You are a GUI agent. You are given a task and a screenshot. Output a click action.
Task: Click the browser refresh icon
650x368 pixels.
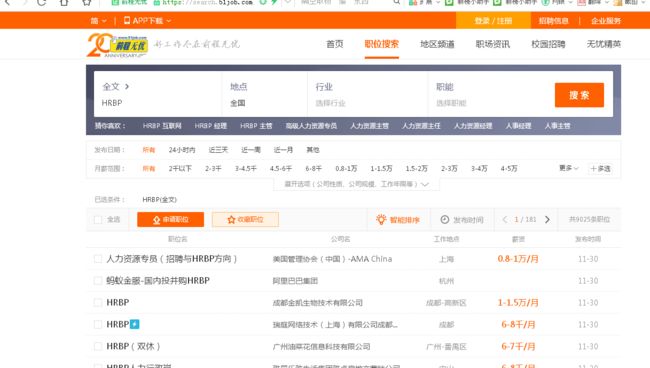pyautogui.click(x=41, y=2)
